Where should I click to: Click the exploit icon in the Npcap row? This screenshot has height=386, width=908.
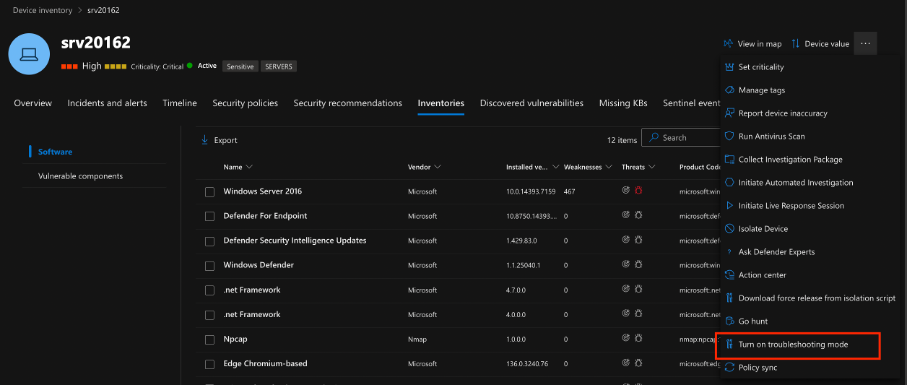pyautogui.click(x=625, y=338)
